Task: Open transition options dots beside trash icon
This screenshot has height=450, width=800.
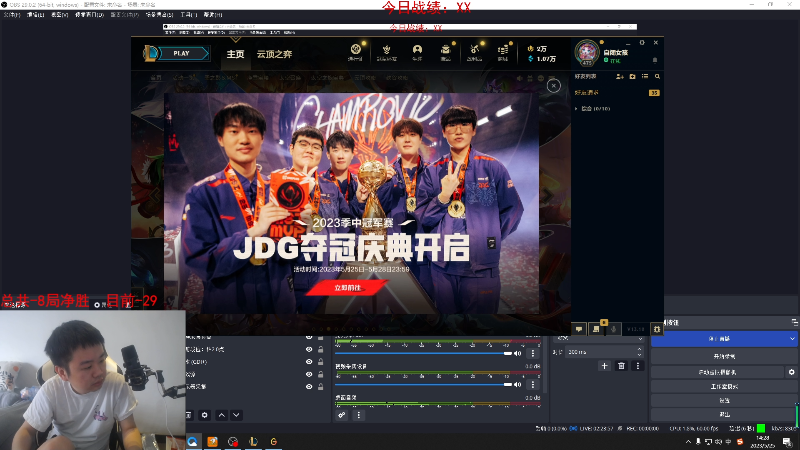Action: (637, 366)
